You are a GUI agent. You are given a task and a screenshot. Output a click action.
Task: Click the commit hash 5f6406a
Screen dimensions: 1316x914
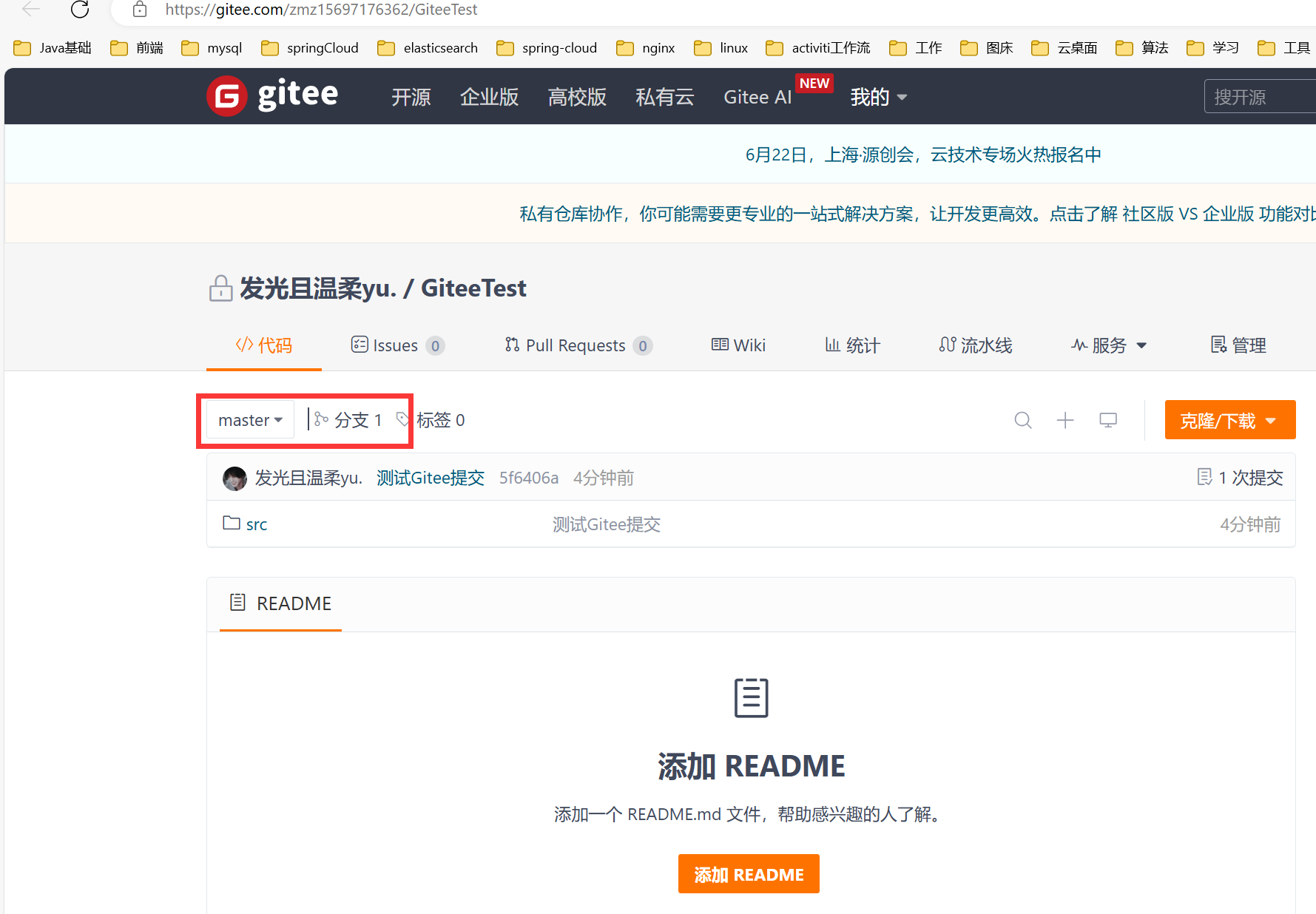[529, 478]
